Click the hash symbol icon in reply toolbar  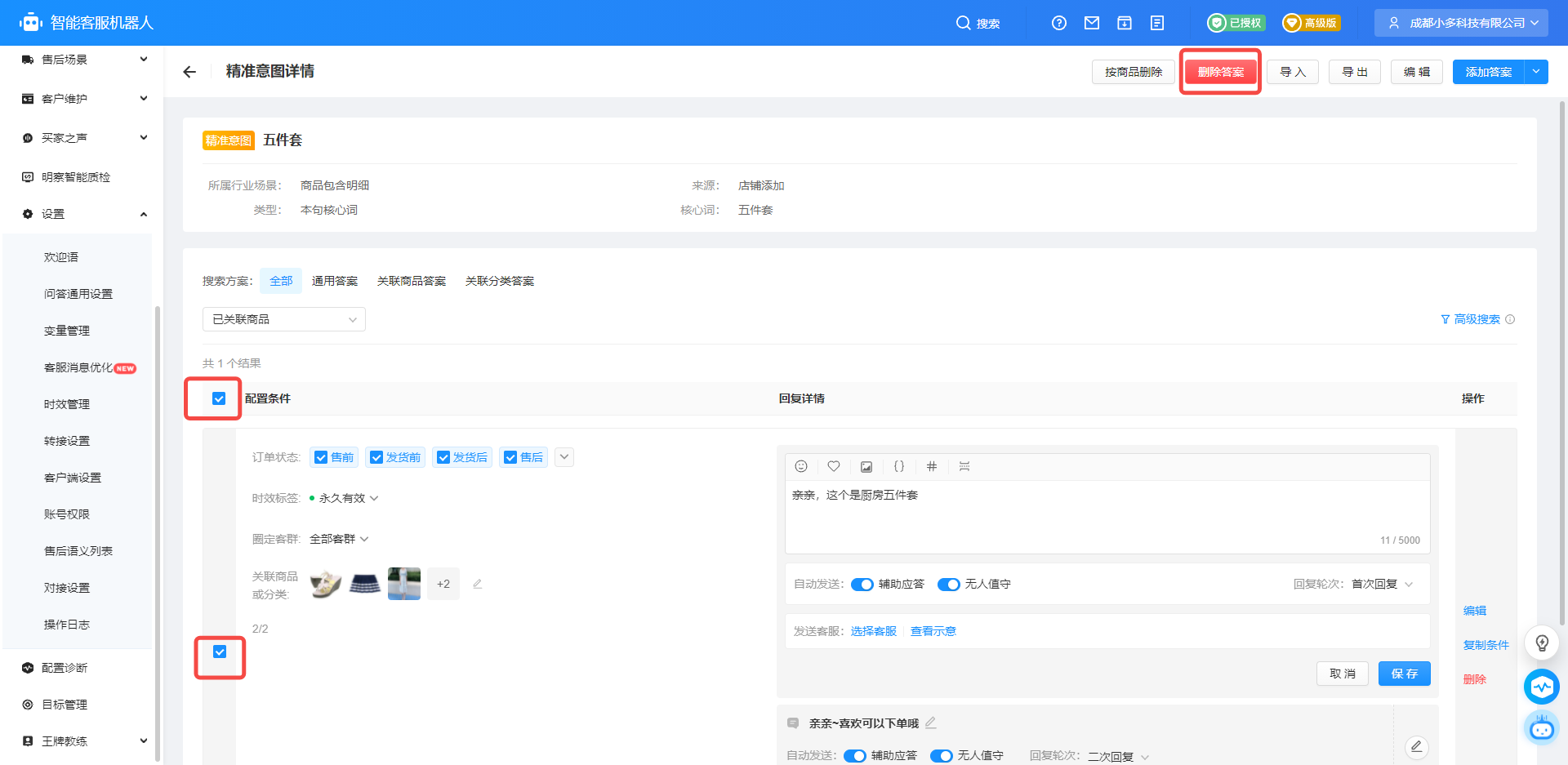click(x=932, y=466)
